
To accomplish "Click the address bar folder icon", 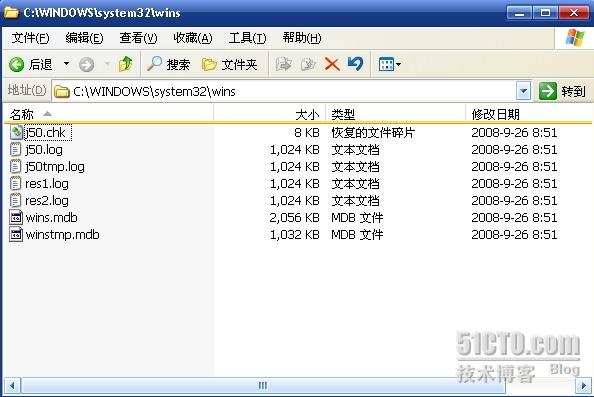I will point(62,92).
